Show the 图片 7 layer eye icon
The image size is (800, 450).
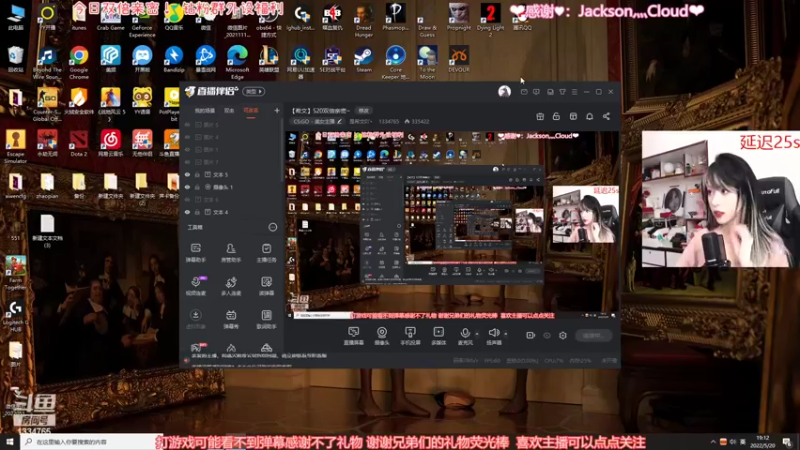(x=187, y=162)
